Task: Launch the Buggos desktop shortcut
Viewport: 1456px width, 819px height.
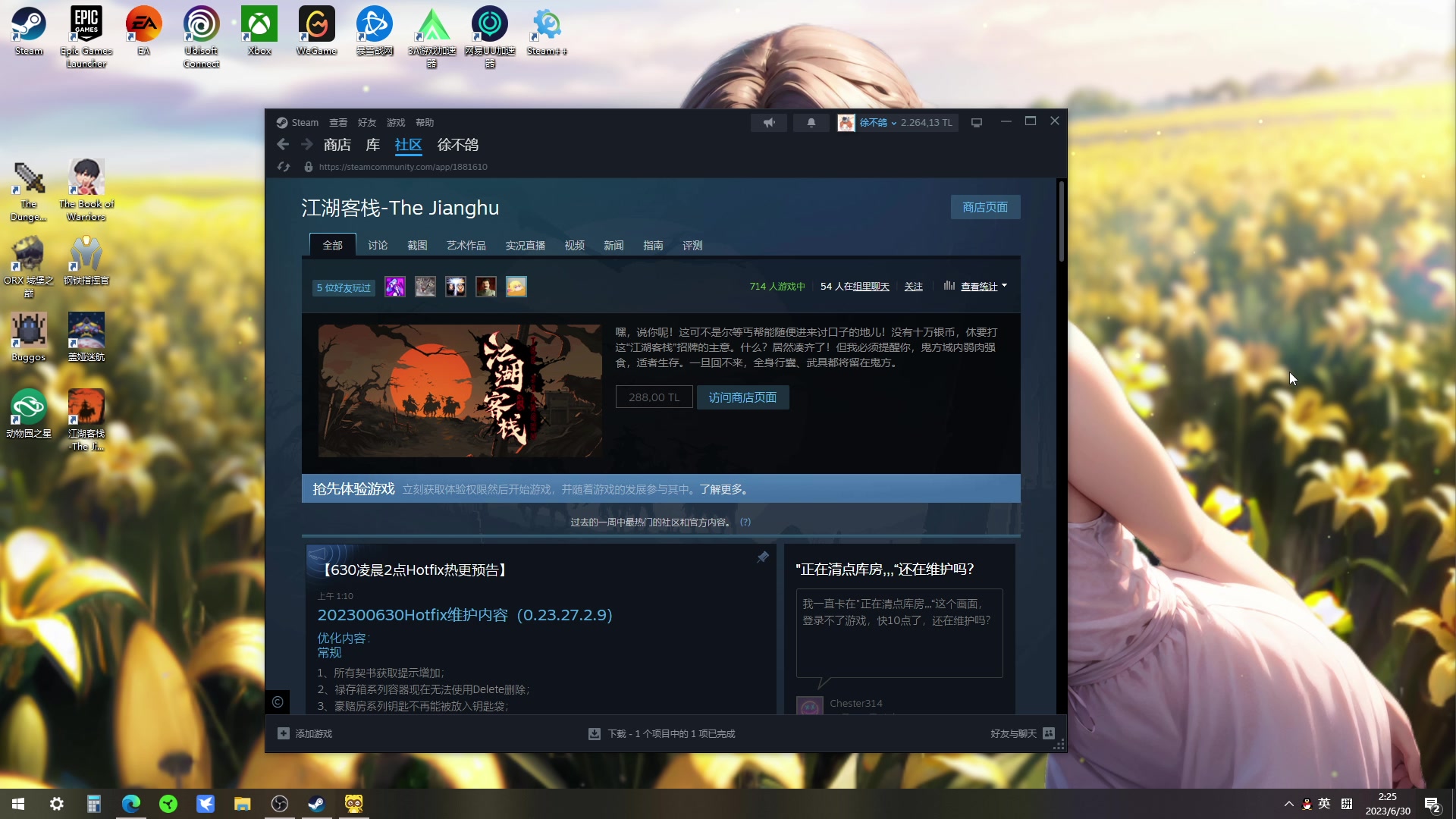Action: [x=29, y=337]
